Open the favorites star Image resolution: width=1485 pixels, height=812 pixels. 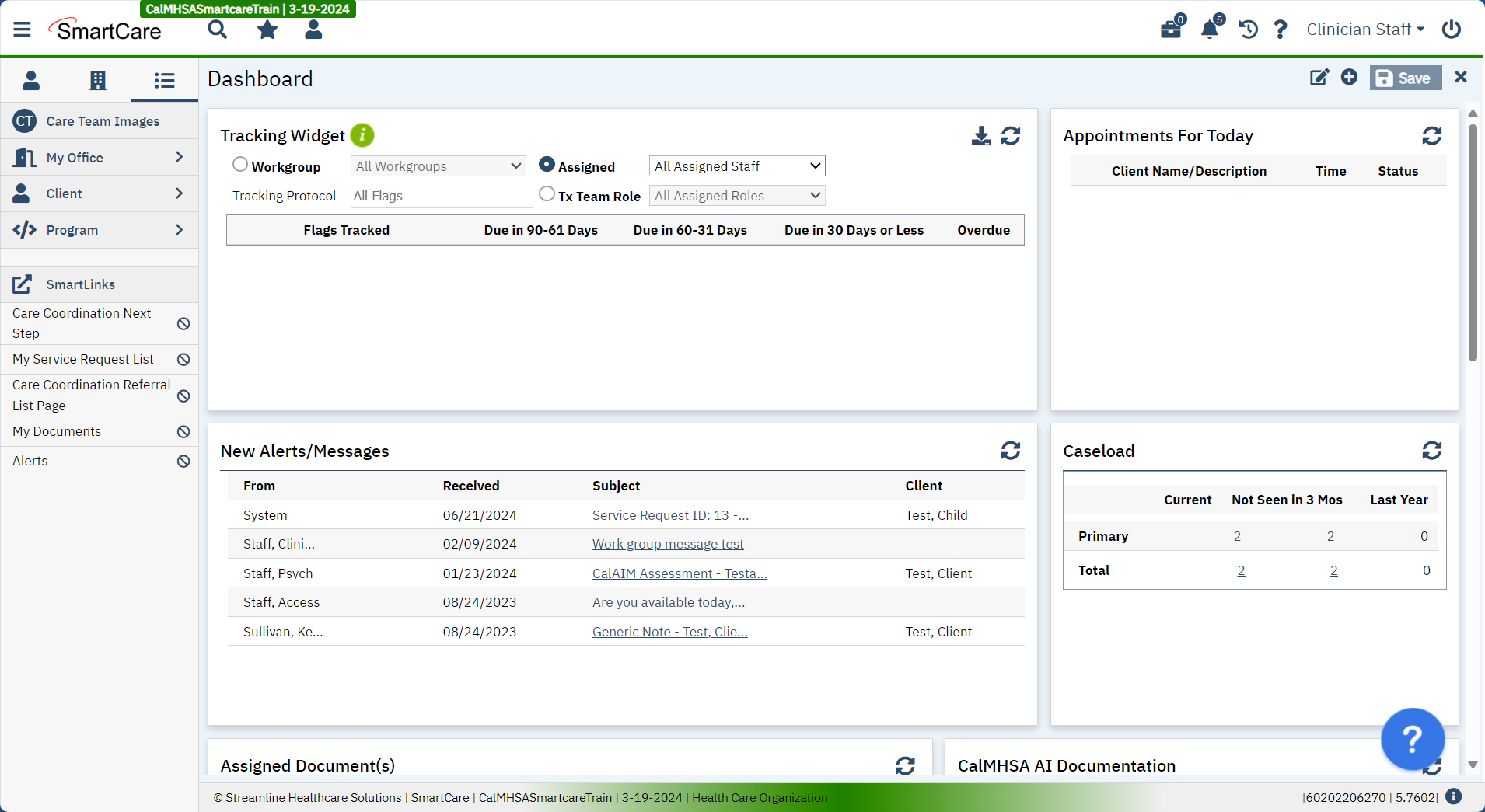(x=266, y=29)
